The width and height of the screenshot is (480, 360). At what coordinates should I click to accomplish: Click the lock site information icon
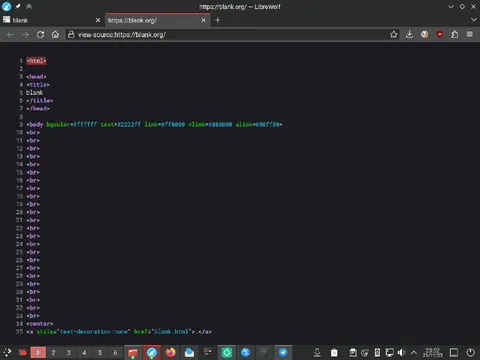tap(70, 34)
